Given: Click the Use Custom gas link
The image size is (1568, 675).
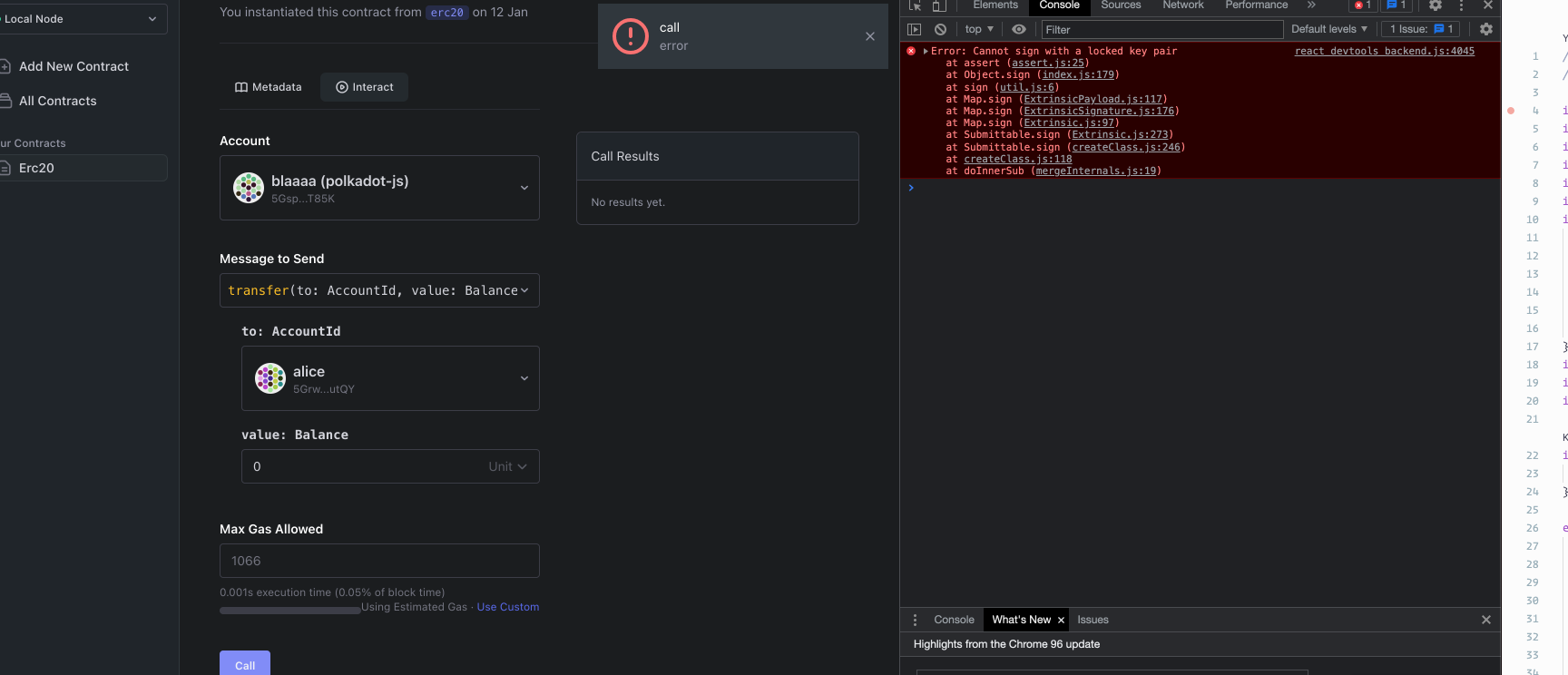Looking at the screenshot, I should pos(508,607).
